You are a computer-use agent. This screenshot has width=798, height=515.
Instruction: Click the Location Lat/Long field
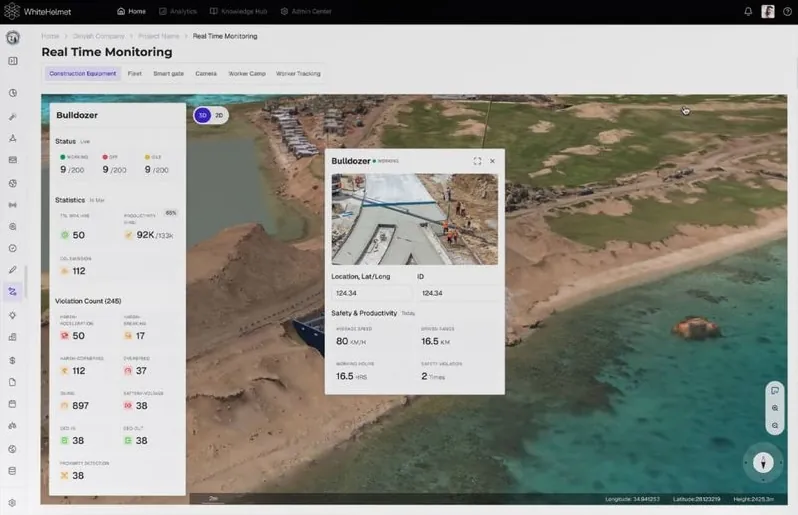[371, 293]
